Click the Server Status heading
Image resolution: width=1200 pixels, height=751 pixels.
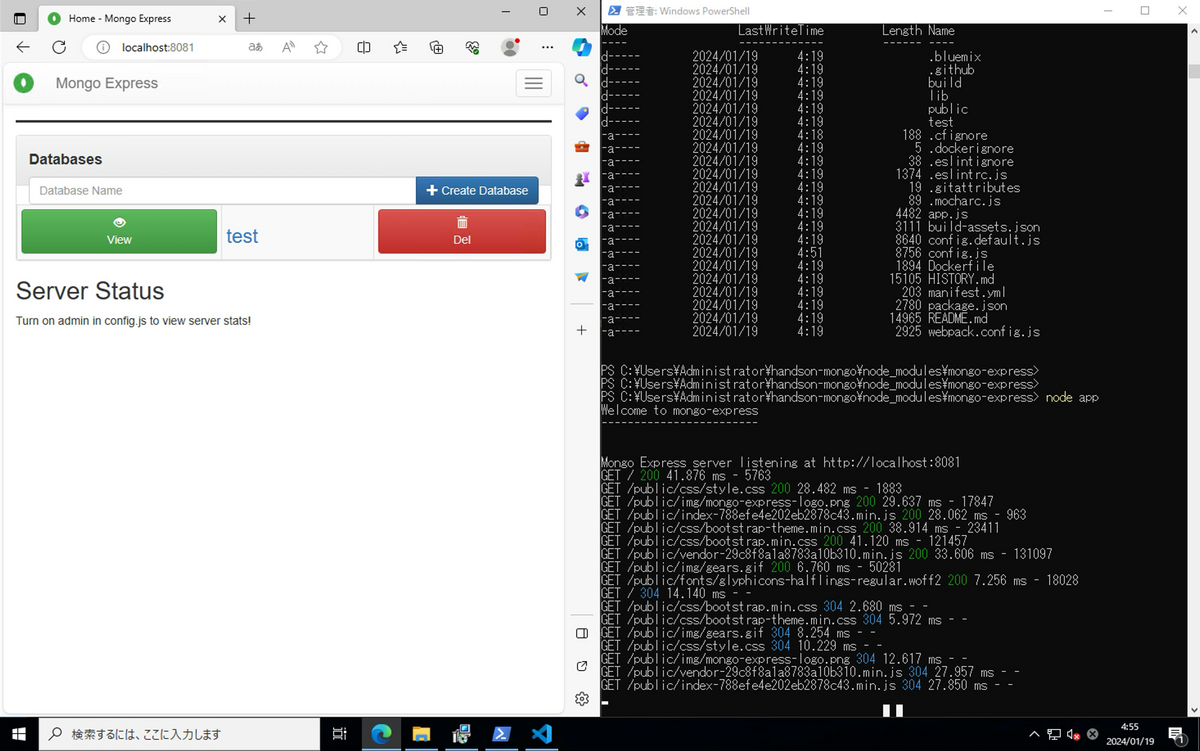[x=90, y=291]
